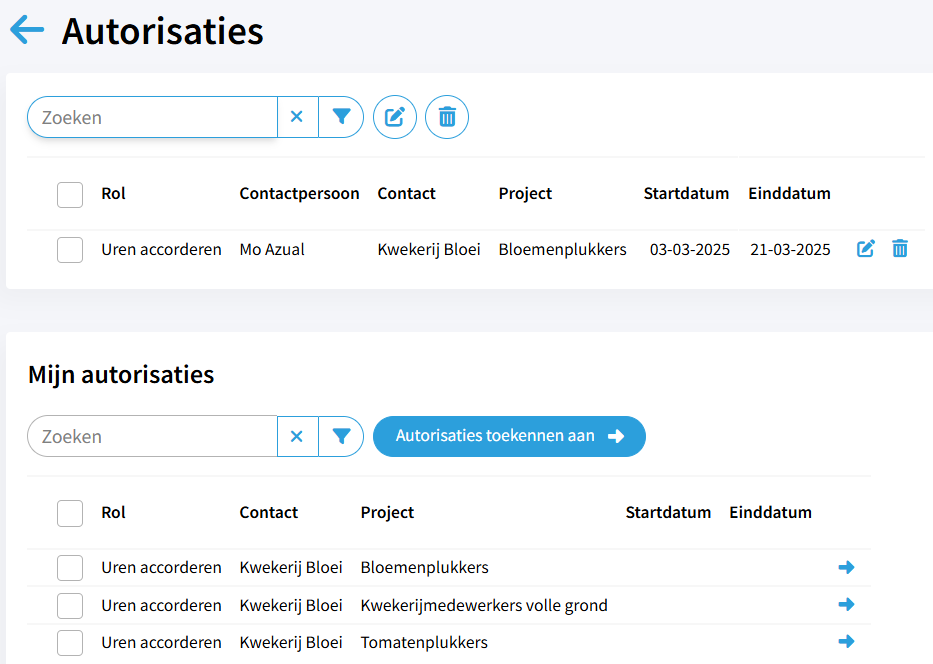Go back using the blue arrow
This screenshot has height=664, width=933.
(27, 30)
